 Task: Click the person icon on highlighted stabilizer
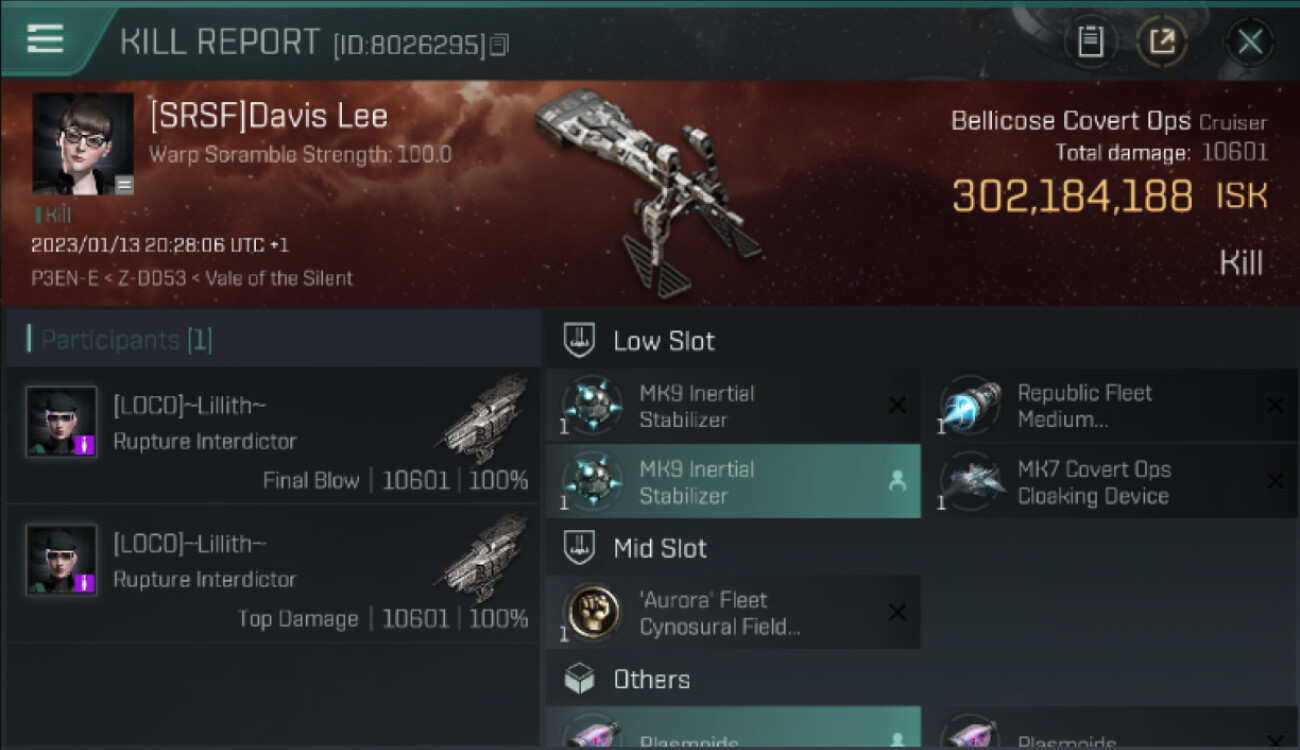[897, 481]
